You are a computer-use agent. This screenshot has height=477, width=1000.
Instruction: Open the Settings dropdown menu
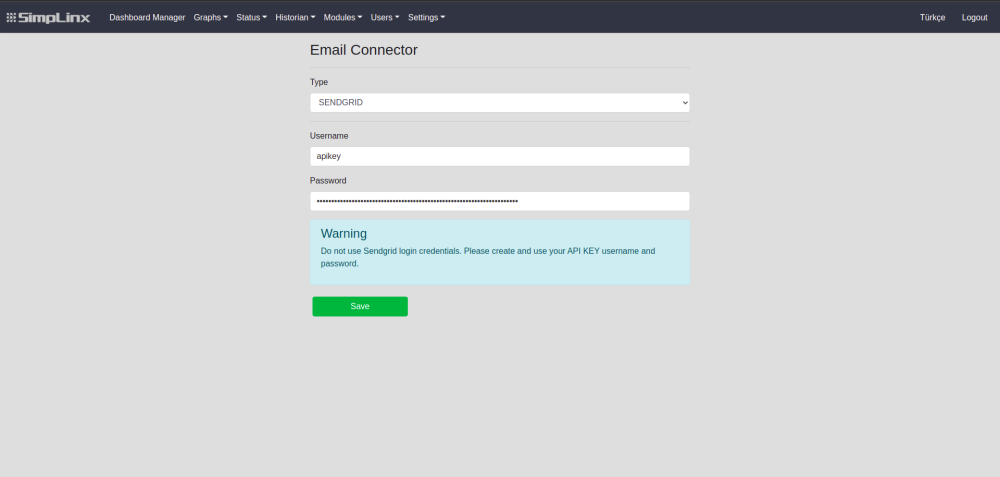point(426,17)
